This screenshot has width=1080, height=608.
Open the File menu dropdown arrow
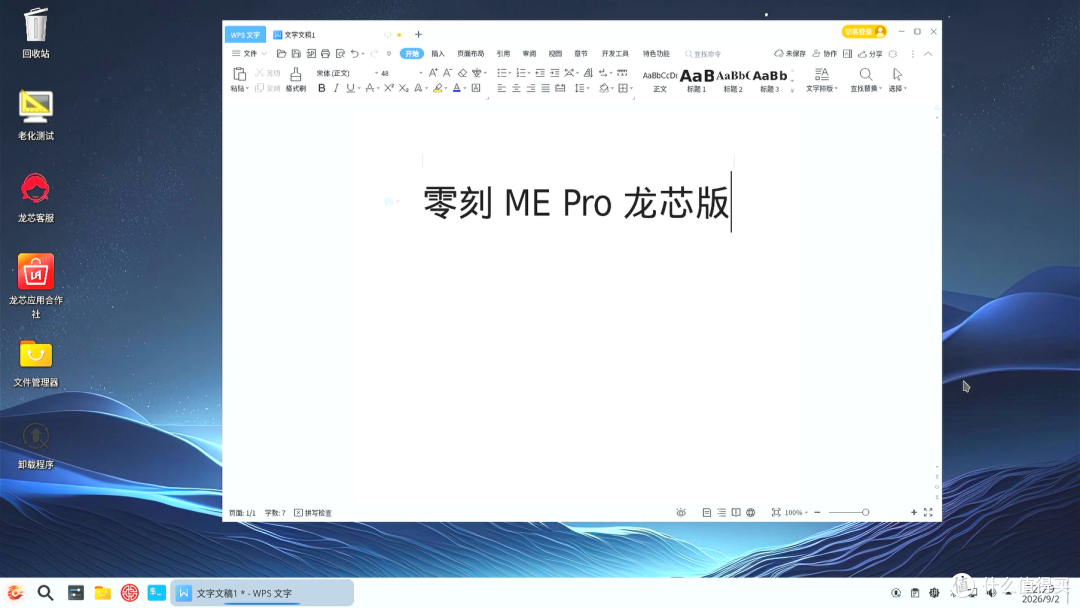click(264, 54)
